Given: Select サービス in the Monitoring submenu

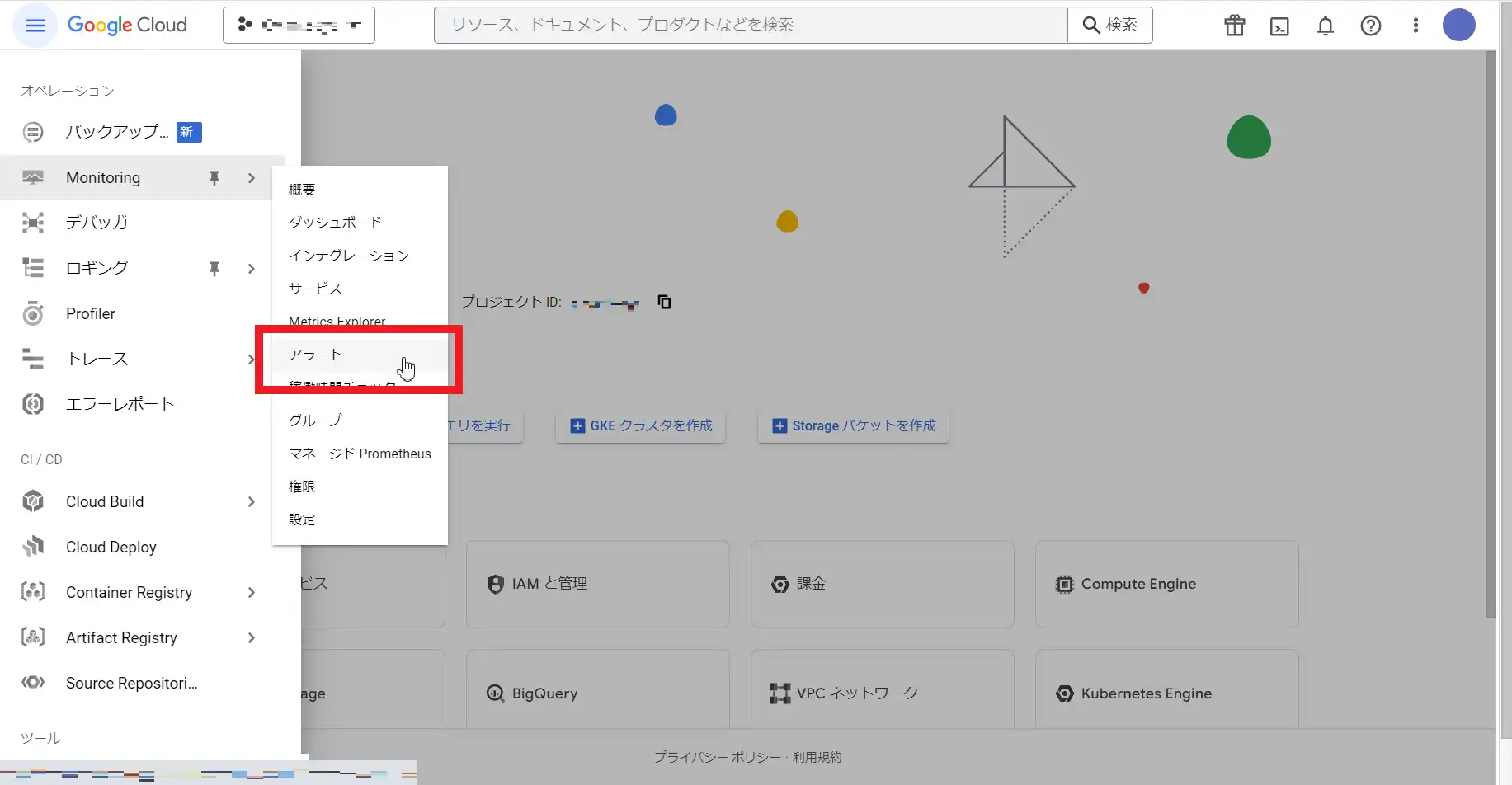Looking at the screenshot, I should 360,289.
